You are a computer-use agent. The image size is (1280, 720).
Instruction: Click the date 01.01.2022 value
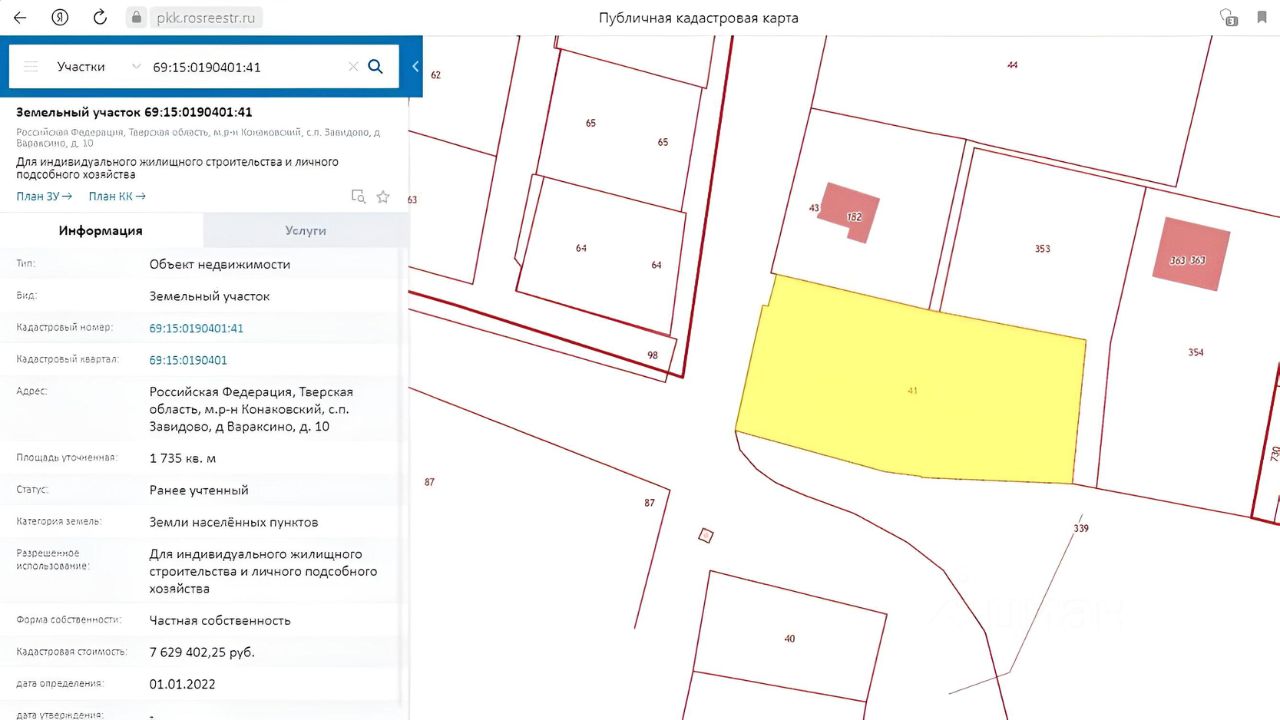pos(182,684)
